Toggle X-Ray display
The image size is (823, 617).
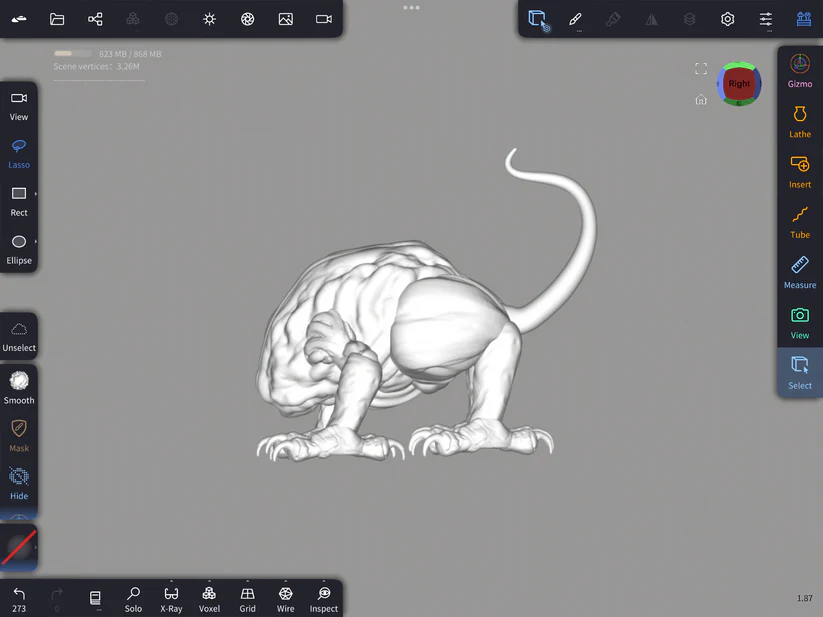pyautogui.click(x=171, y=600)
